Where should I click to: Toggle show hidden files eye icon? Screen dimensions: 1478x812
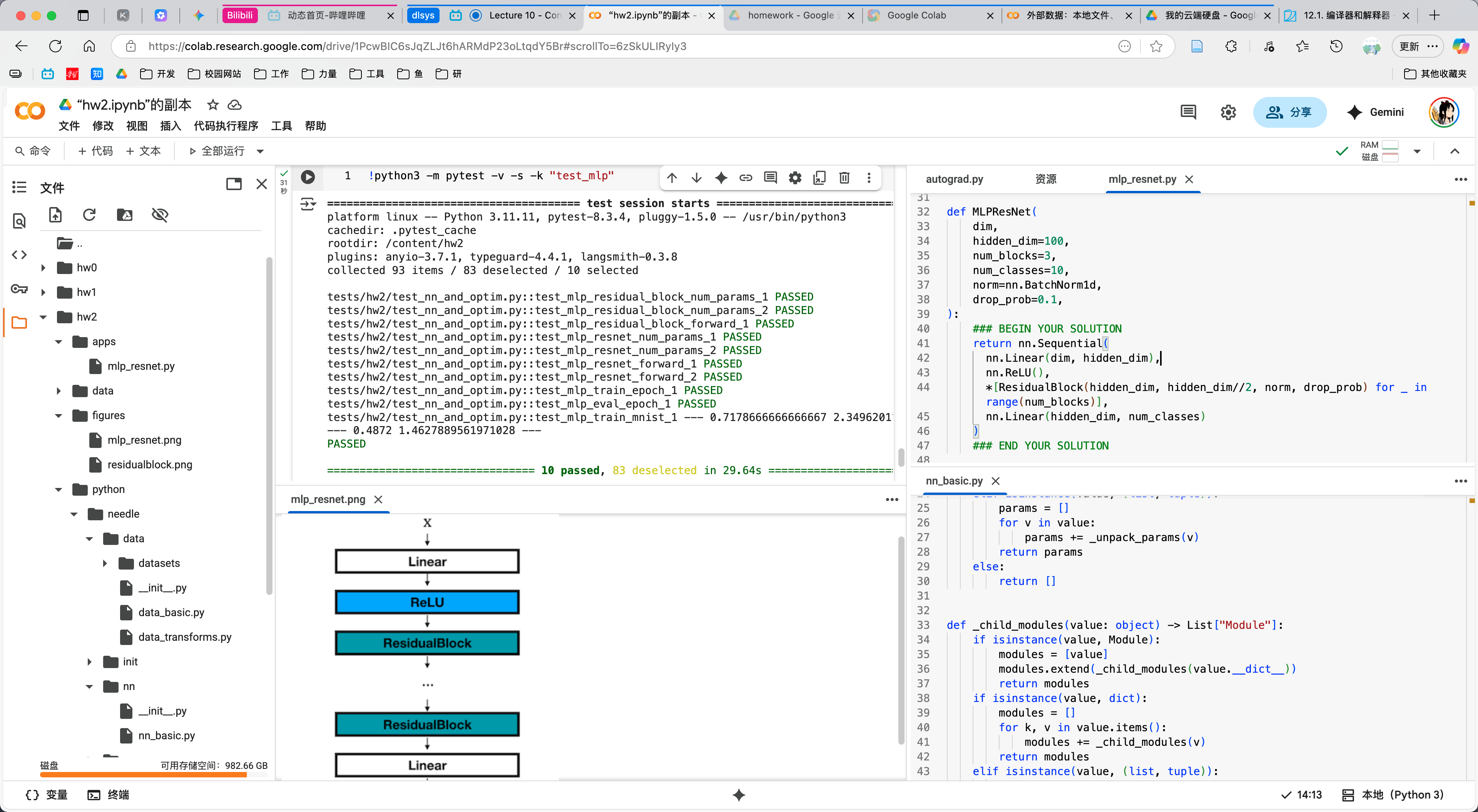[x=159, y=215]
